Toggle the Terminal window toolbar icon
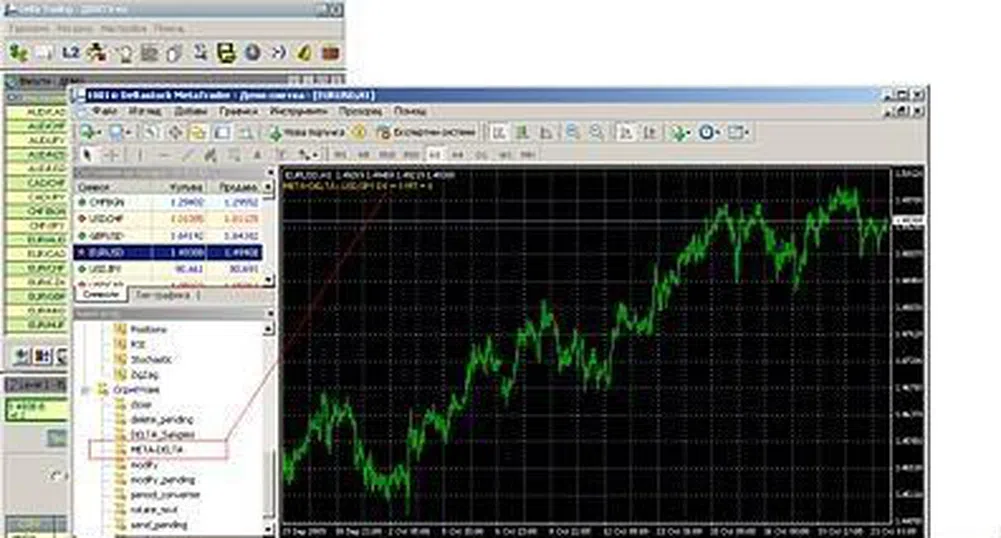1001x538 pixels. (x=222, y=133)
